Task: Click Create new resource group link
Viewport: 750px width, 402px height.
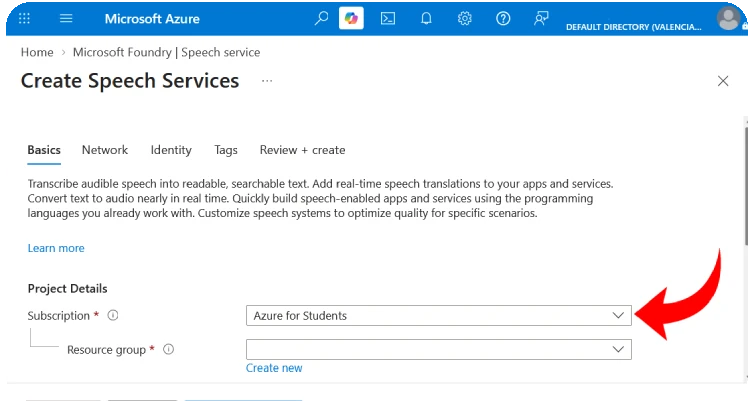Action: [274, 368]
